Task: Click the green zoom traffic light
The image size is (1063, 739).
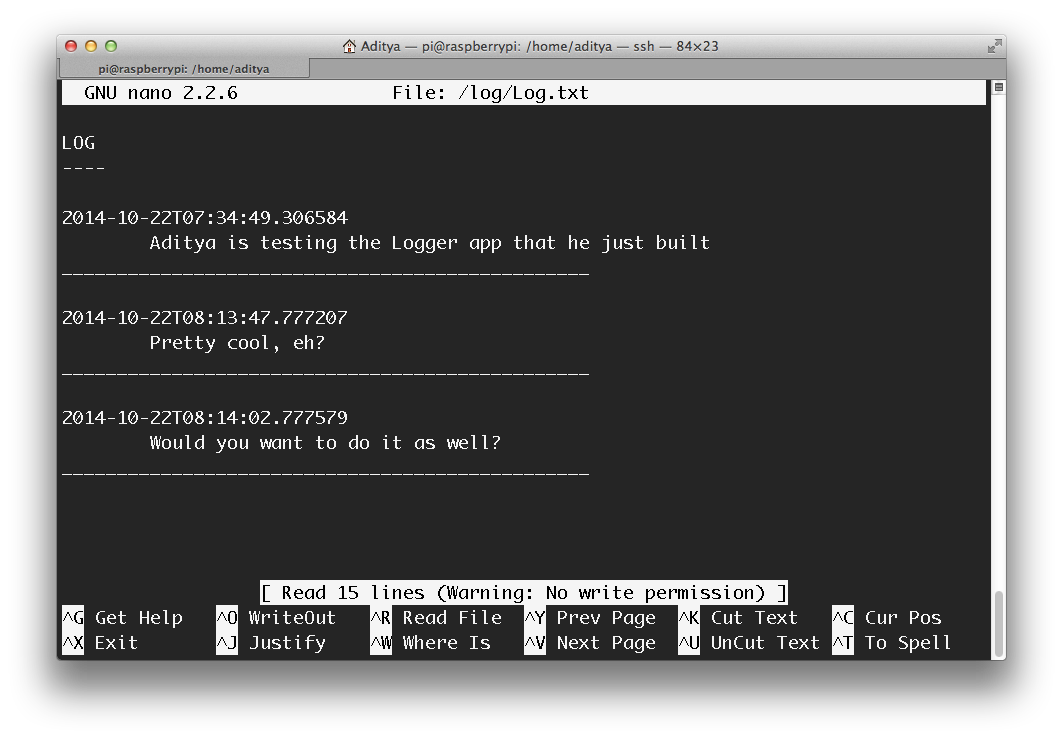Action: [110, 45]
